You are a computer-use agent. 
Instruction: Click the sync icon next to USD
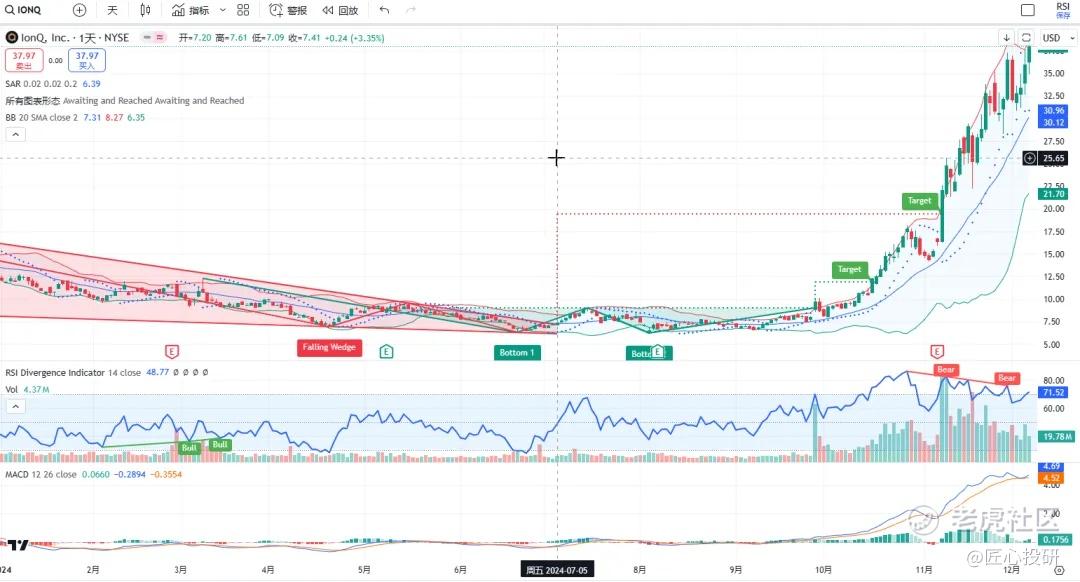1026,37
